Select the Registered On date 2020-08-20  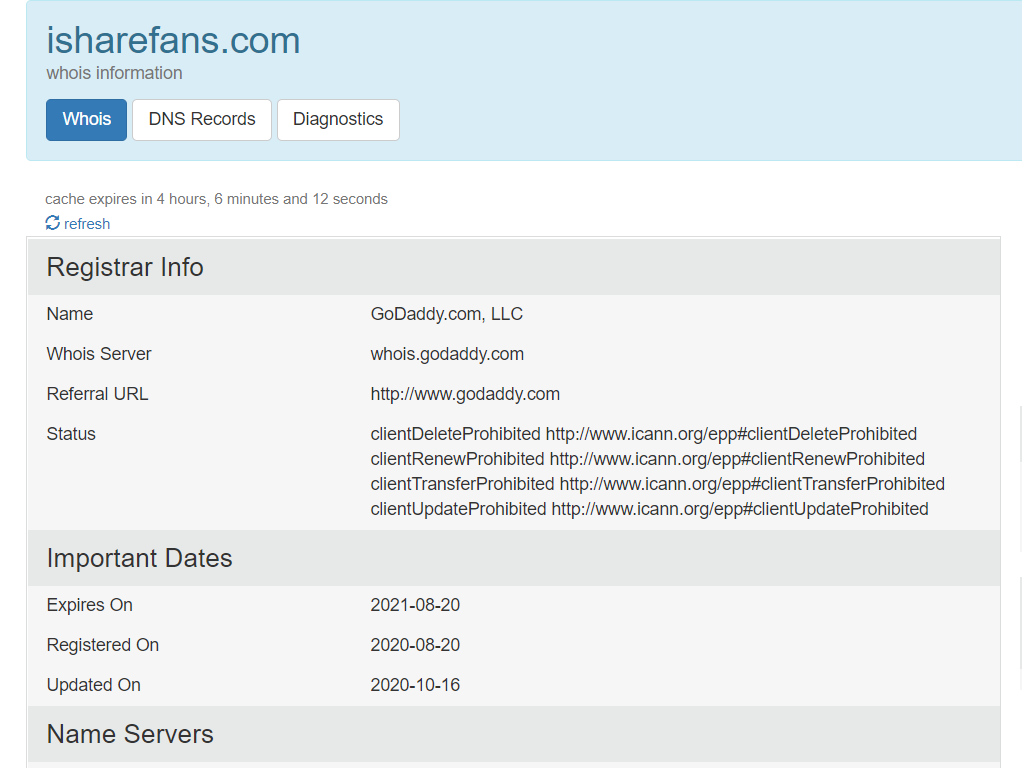(x=415, y=645)
